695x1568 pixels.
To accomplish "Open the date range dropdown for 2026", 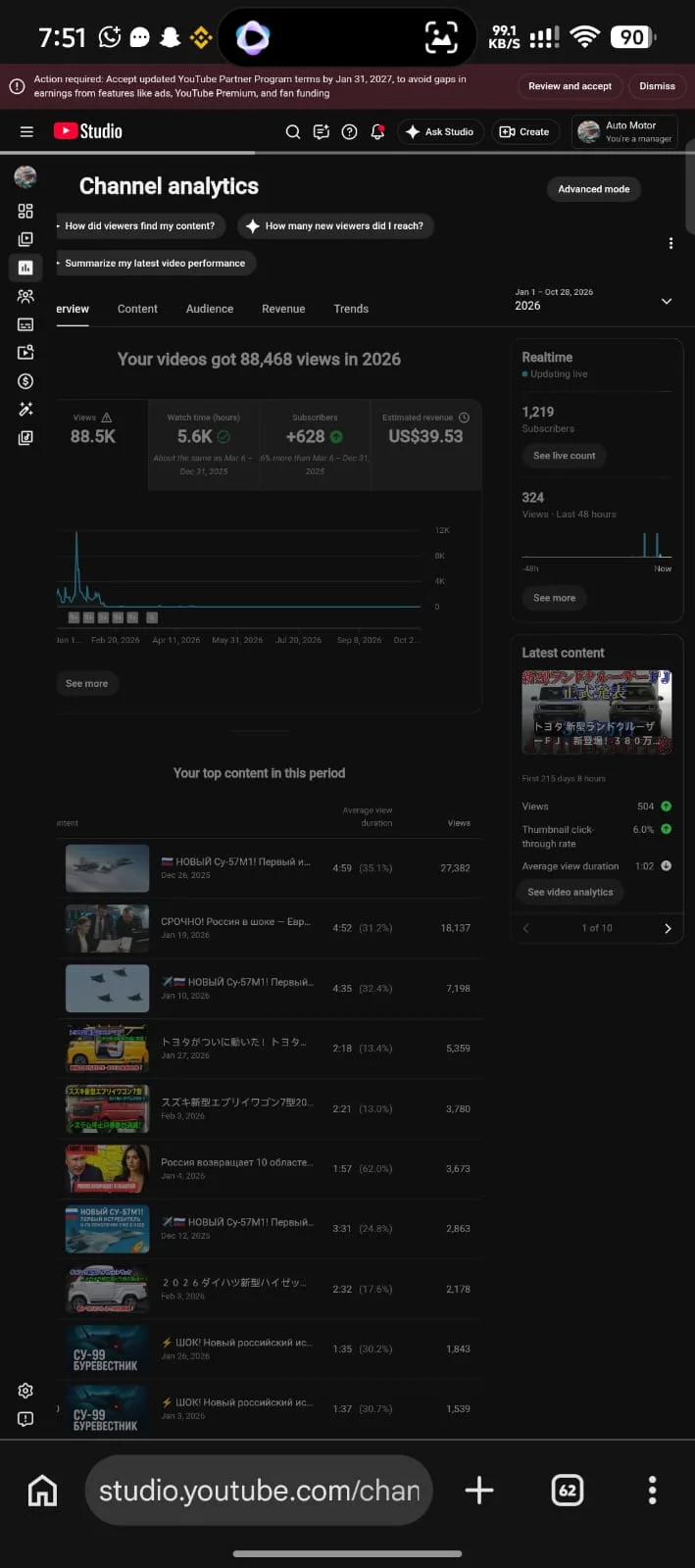I will click(x=594, y=300).
